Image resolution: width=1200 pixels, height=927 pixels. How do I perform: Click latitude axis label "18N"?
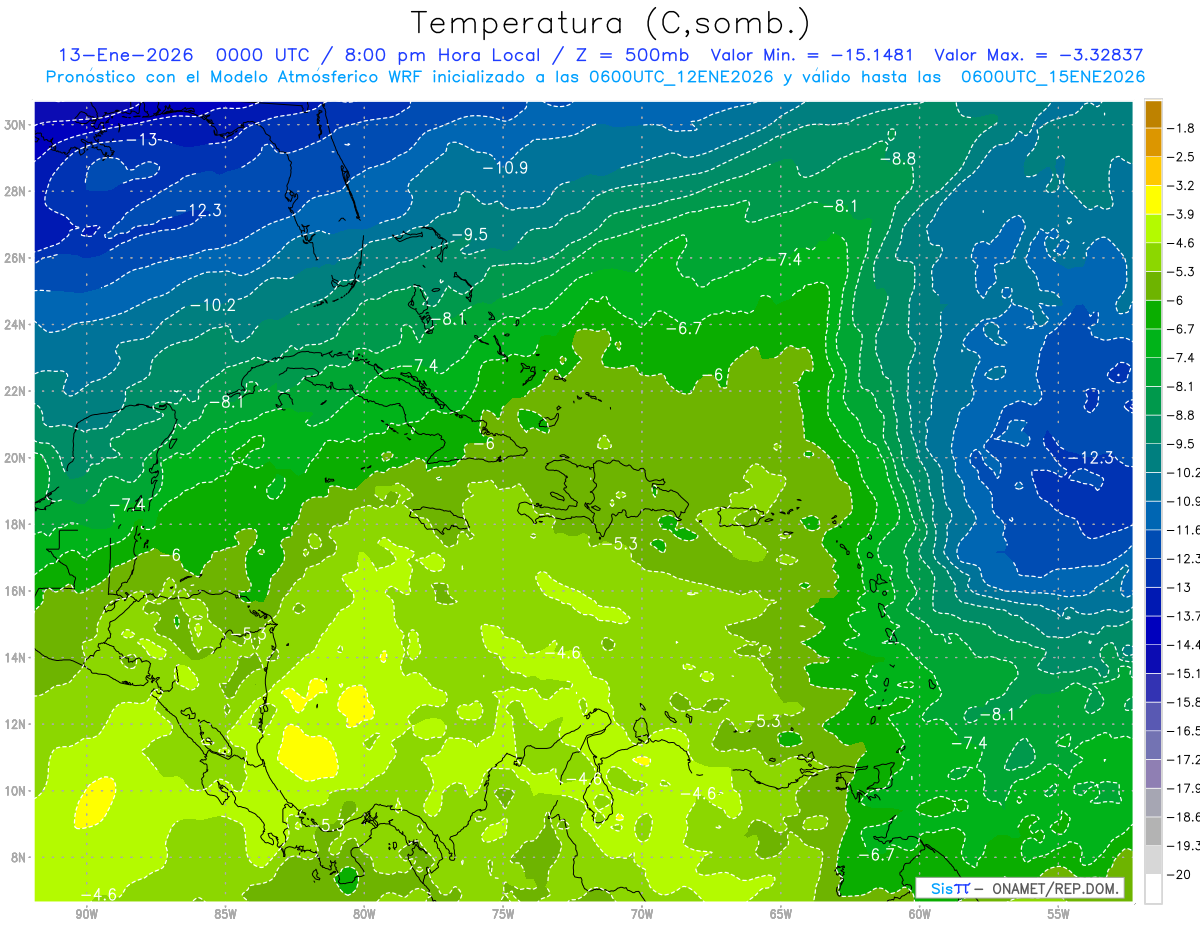(x=17, y=524)
